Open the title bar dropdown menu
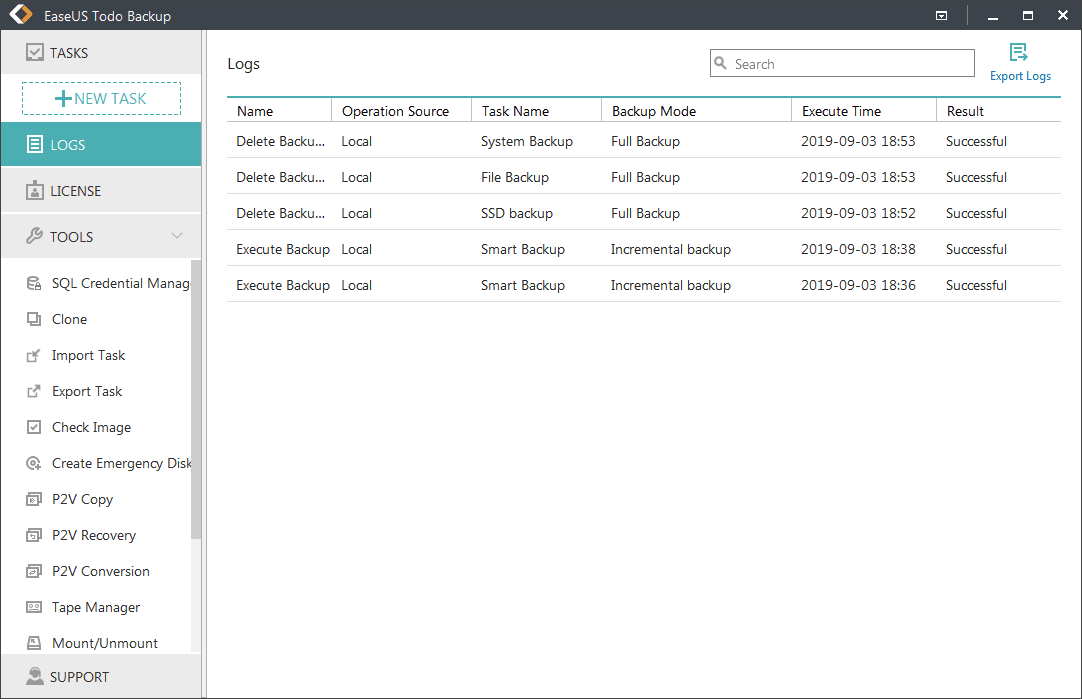Image resolution: width=1082 pixels, height=699 pixels. [x=941, y=16]
